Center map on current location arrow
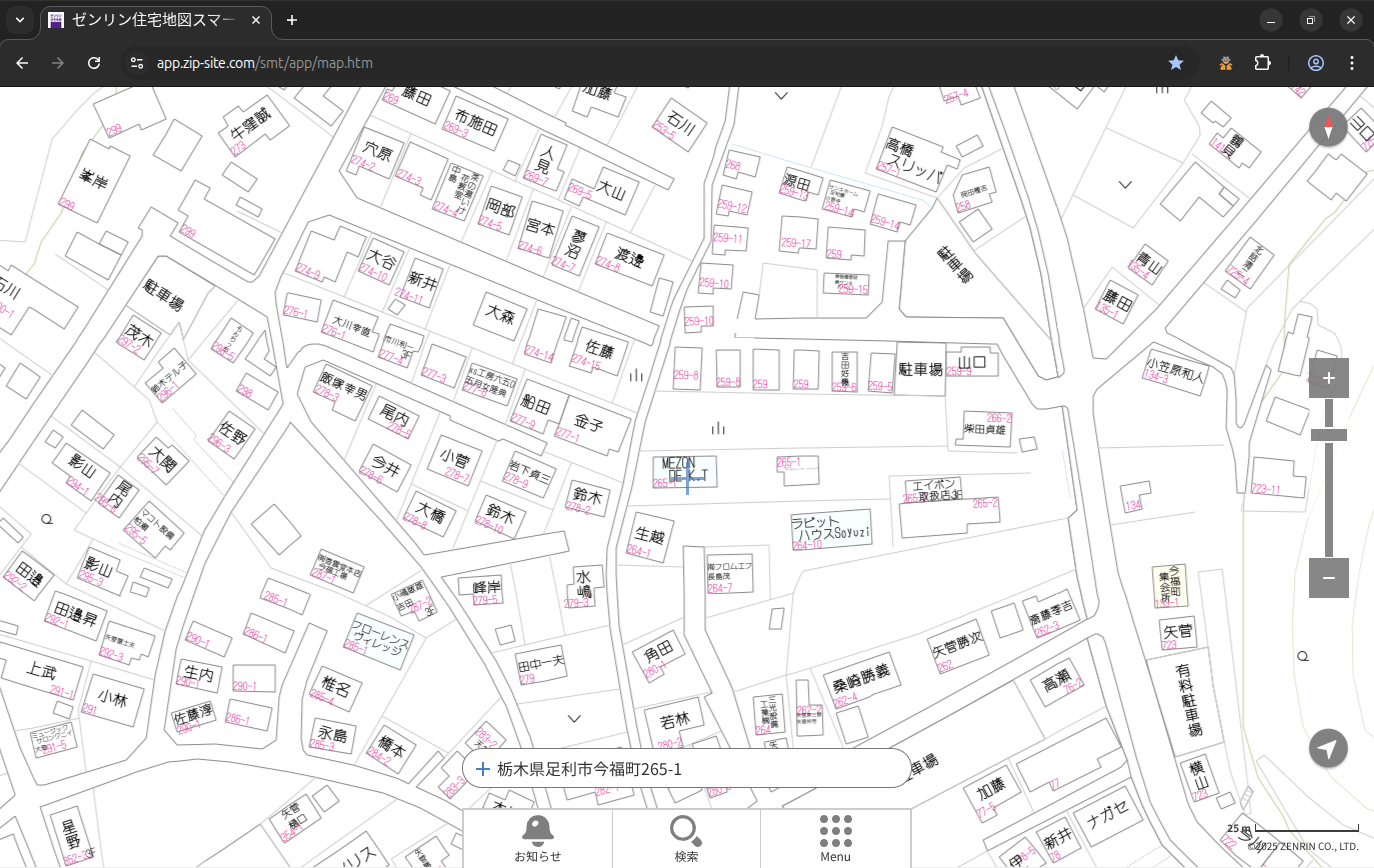Viewport: 1374px width, 868px height. coord(1328,748)
